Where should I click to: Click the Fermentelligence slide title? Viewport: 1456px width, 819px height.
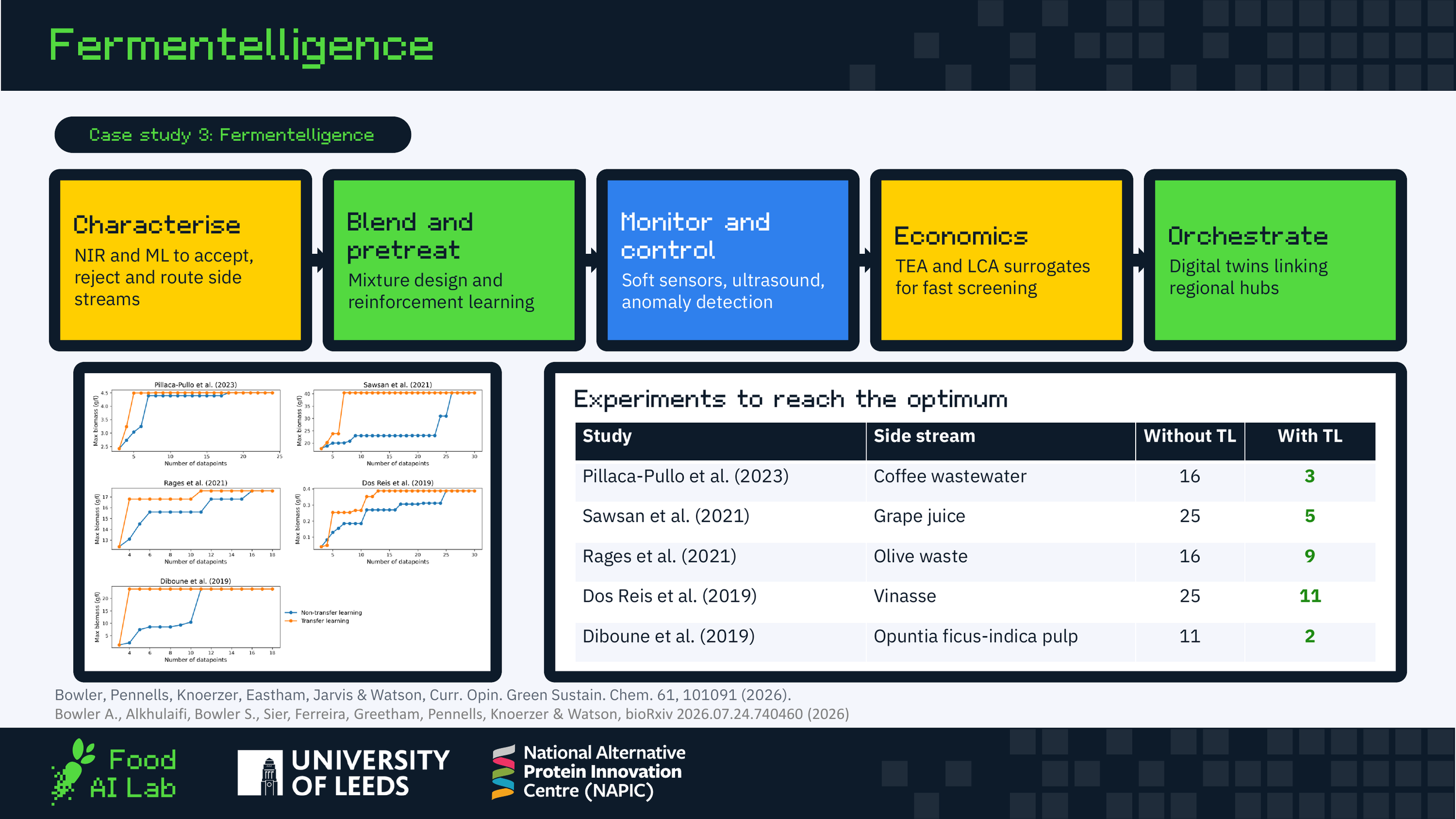tap(242, 47)
